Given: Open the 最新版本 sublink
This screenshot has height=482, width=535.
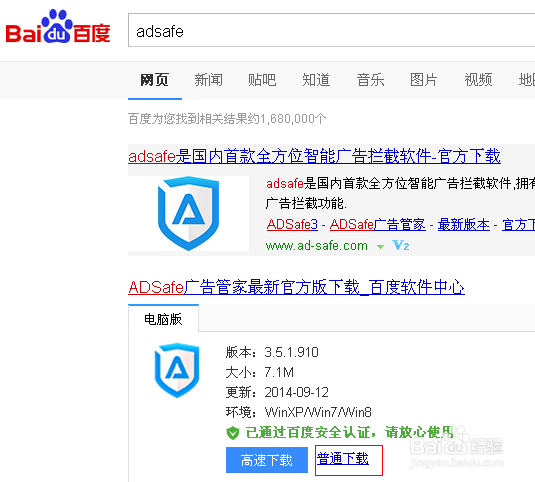Looking at the screenshot, I should 463,224.
